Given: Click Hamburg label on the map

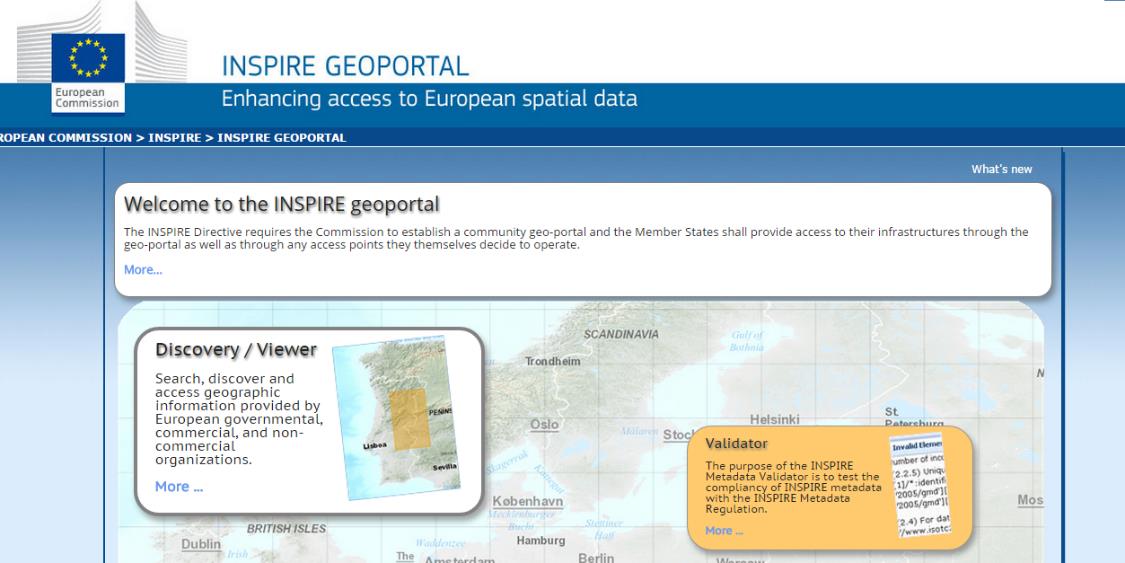Looking at the screenshot, I should (541, 541).
